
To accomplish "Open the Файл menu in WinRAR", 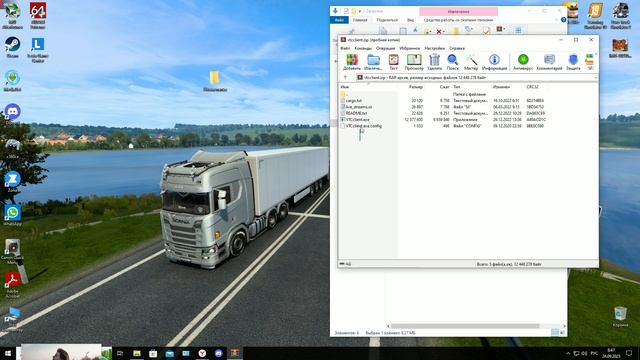I will coord(345,48).
